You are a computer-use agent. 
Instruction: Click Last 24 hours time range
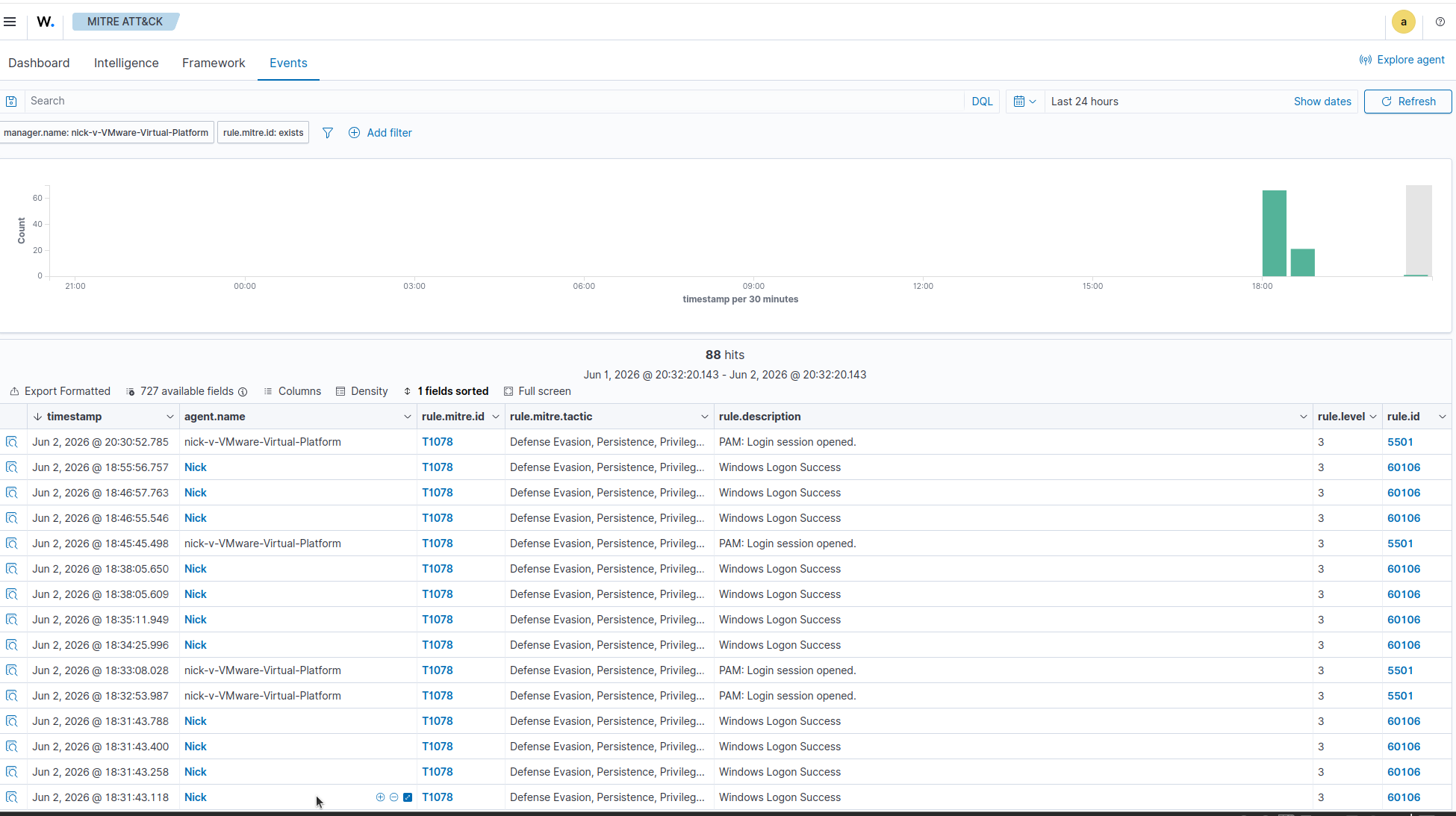(1084, 102)
